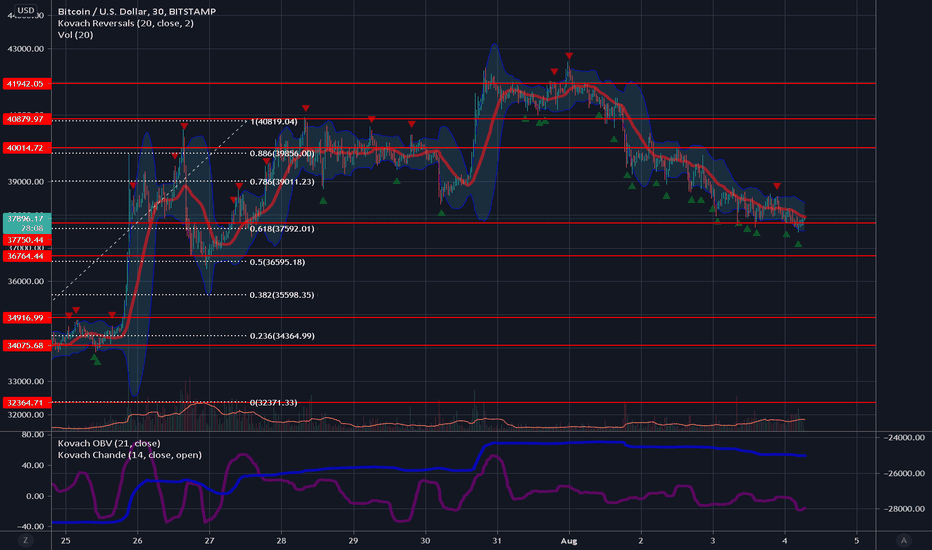Viewport: 932px width, 550px height.
Task: Click date 31 on the time axis
Action: pyautogui.click(x=497, y=541)
